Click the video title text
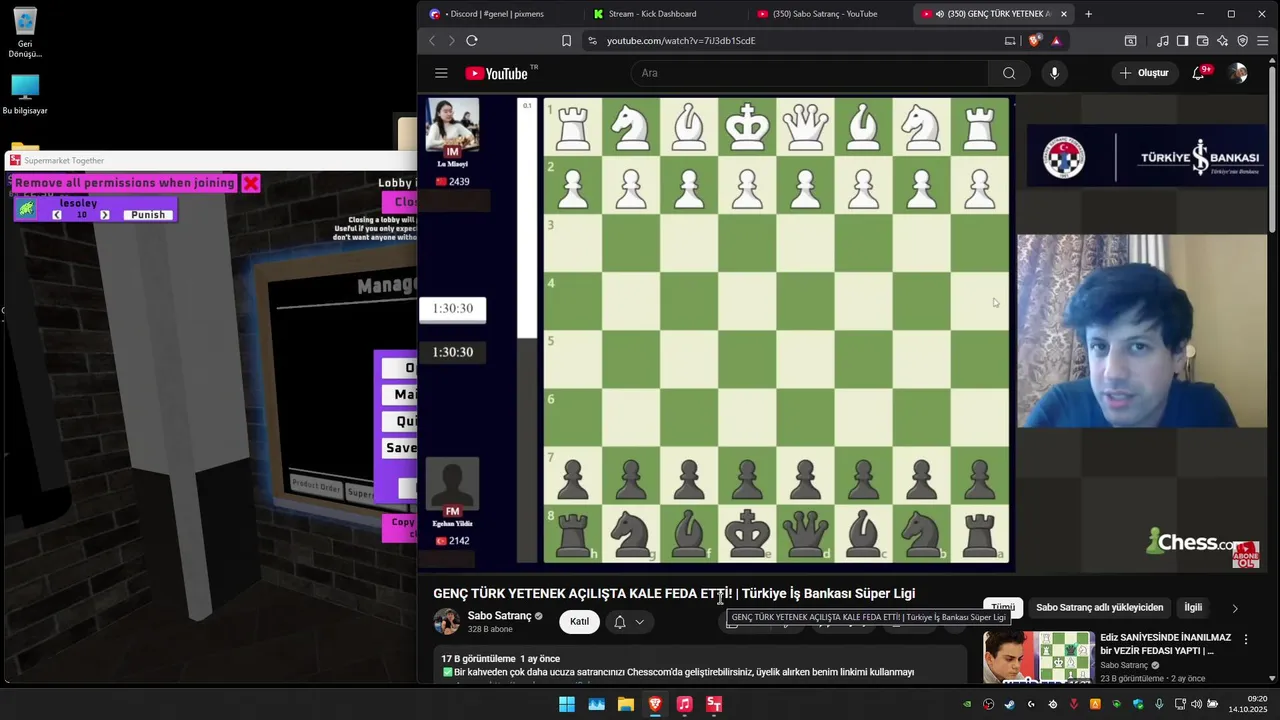 point(674,593)
